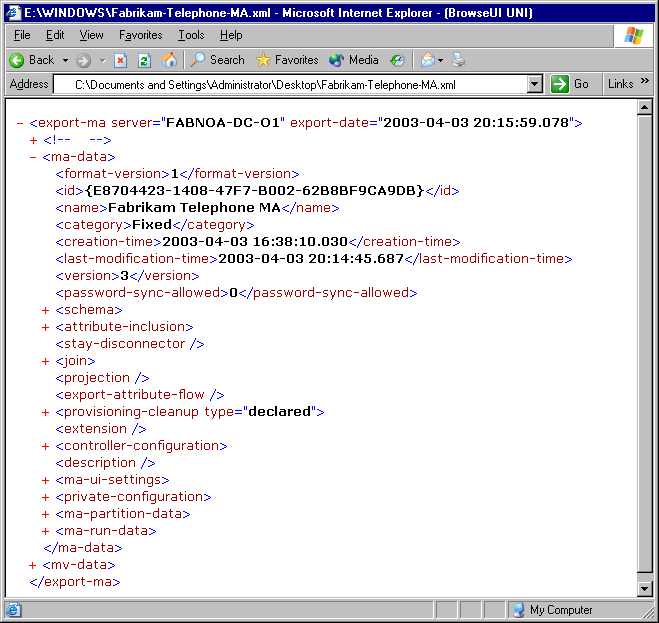Image resolution: width=659 pixels, height=623 pixels.
Task: Expand the attribute-inclusion node
Action: [x=45, y=327]
